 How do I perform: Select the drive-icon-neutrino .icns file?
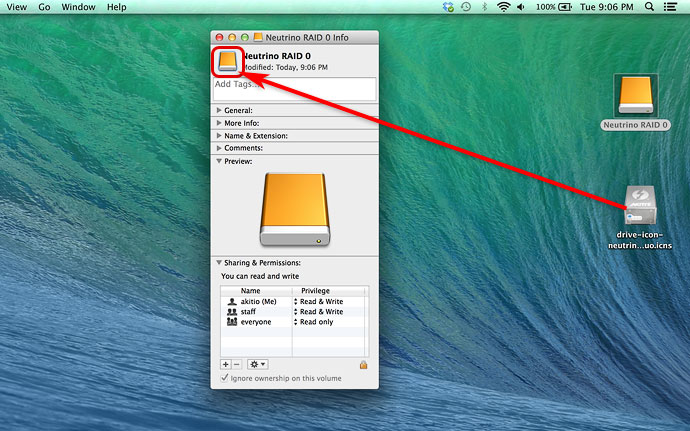(637, 206)
